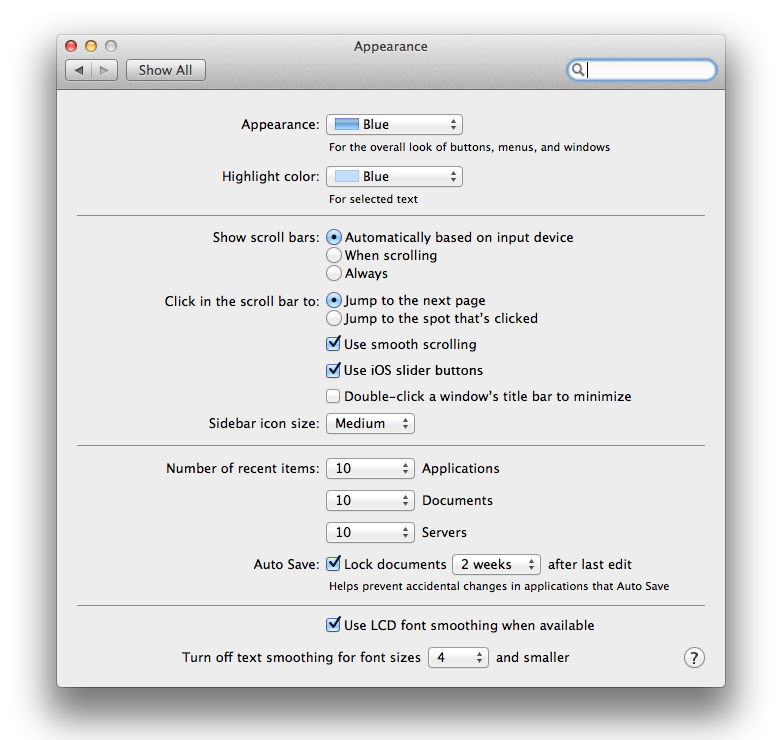Open the 2 weeks lock interval dropdown

tap(496, 564)
